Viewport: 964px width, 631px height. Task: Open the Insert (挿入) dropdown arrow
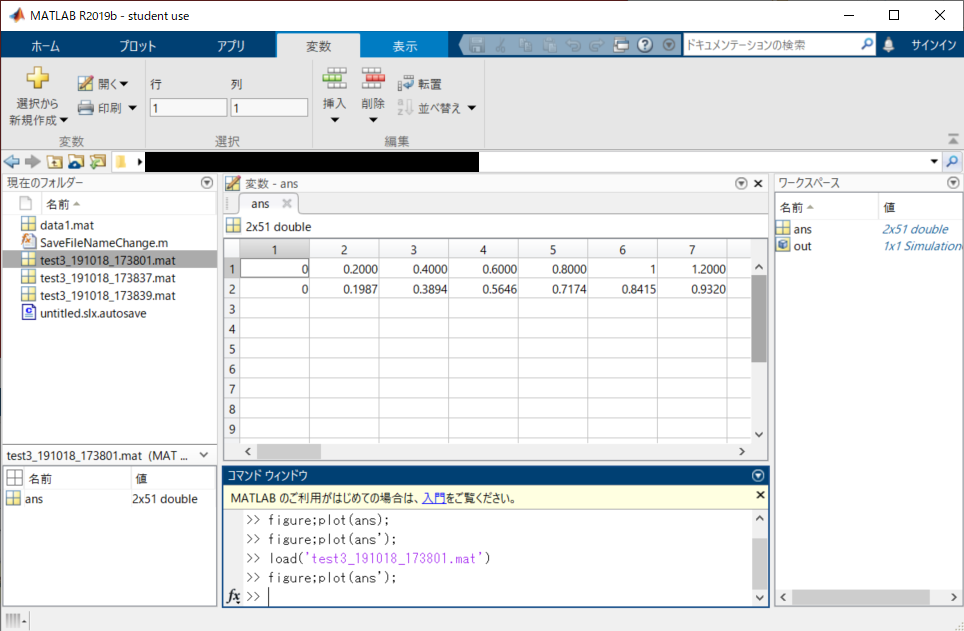click(334, 120)
